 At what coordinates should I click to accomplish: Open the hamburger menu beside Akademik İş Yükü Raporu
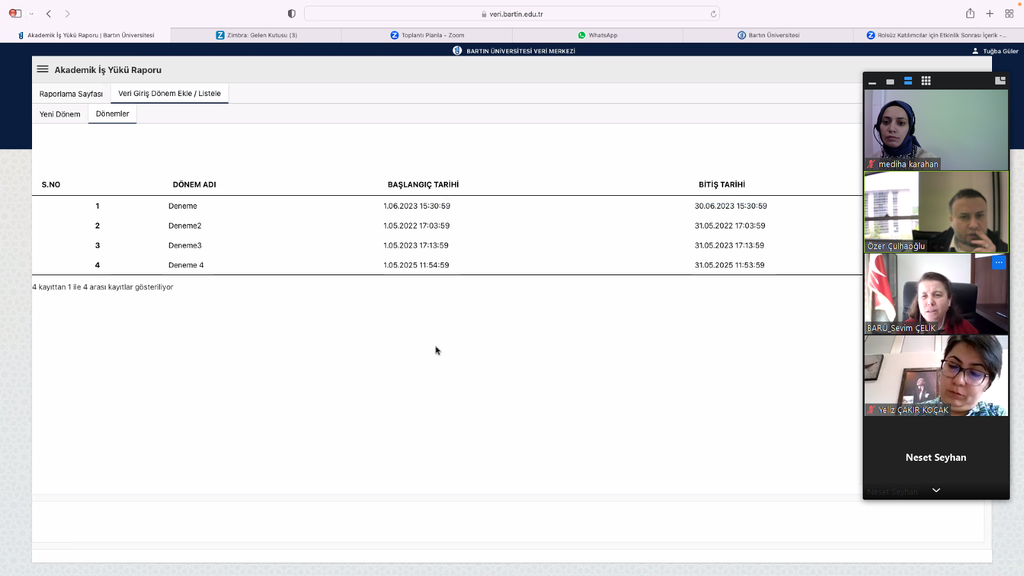click(x=42, y=70)
